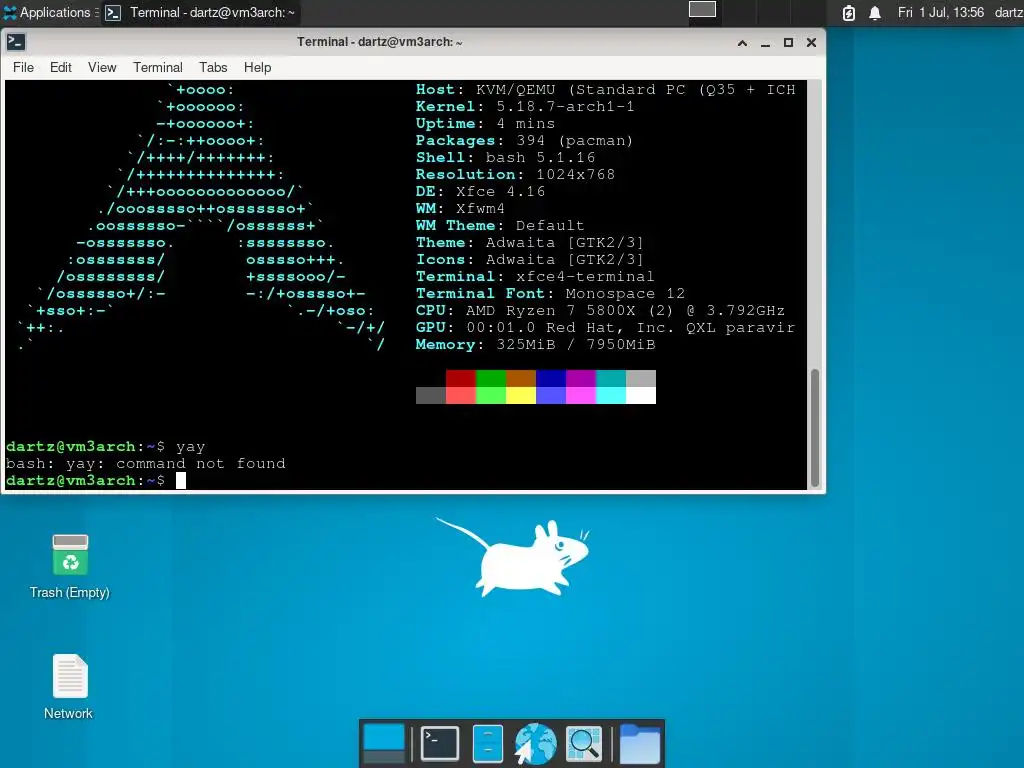Click the text 'Kernel: 5.18.7-arch1-1'

(x=525, y=106)
